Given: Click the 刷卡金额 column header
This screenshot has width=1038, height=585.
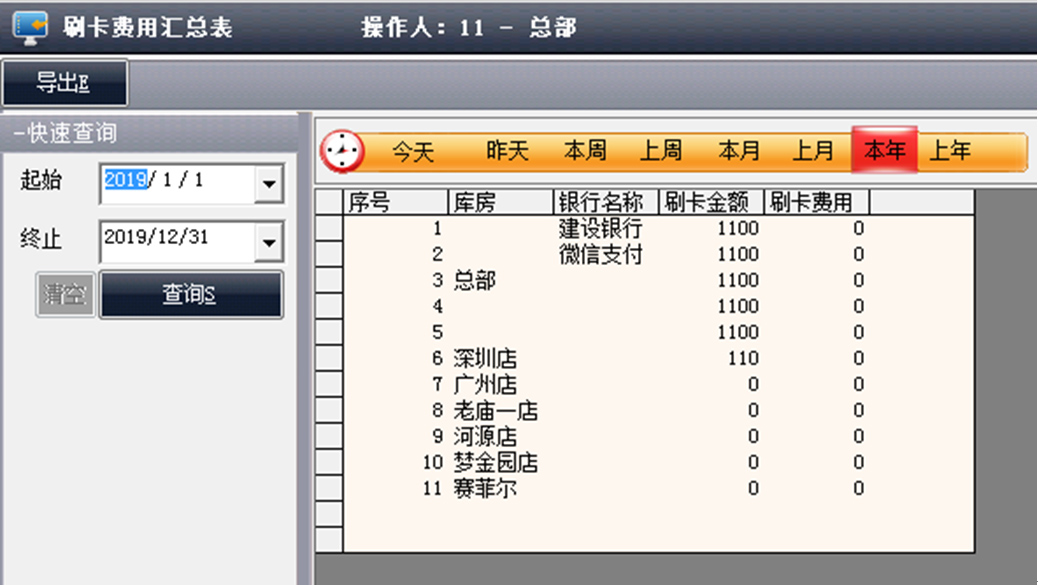Looking at the screenshot, I should (x=711, y=202).
